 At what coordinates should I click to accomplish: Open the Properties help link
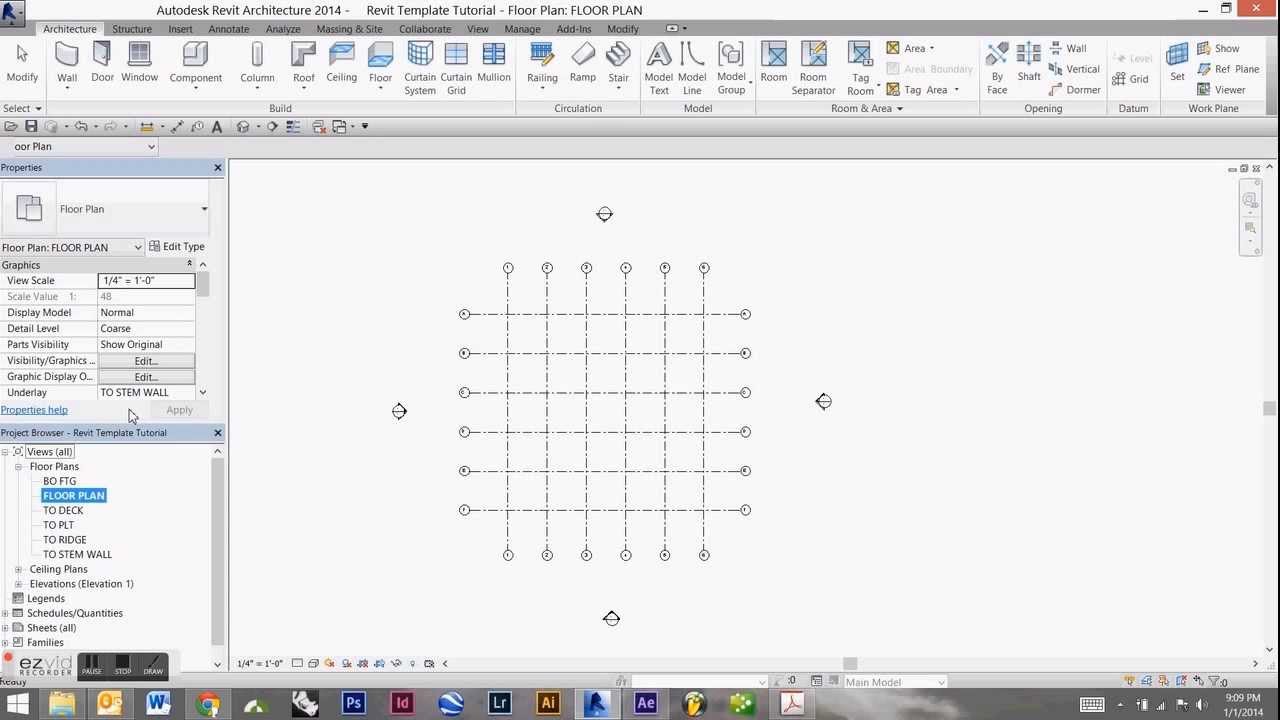click(34, 410)
